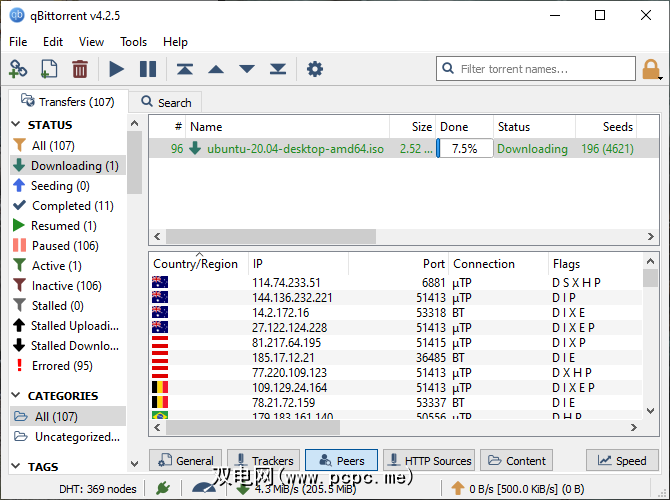Toggle alternative speed limits speedometer icon
The height and width of the screenshot is (500, 670).
tap(203, 488)
